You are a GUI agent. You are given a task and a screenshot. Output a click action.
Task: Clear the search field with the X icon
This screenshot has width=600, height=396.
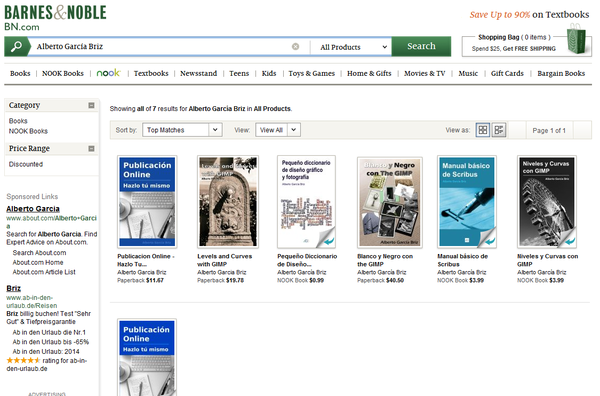[295, 47]
